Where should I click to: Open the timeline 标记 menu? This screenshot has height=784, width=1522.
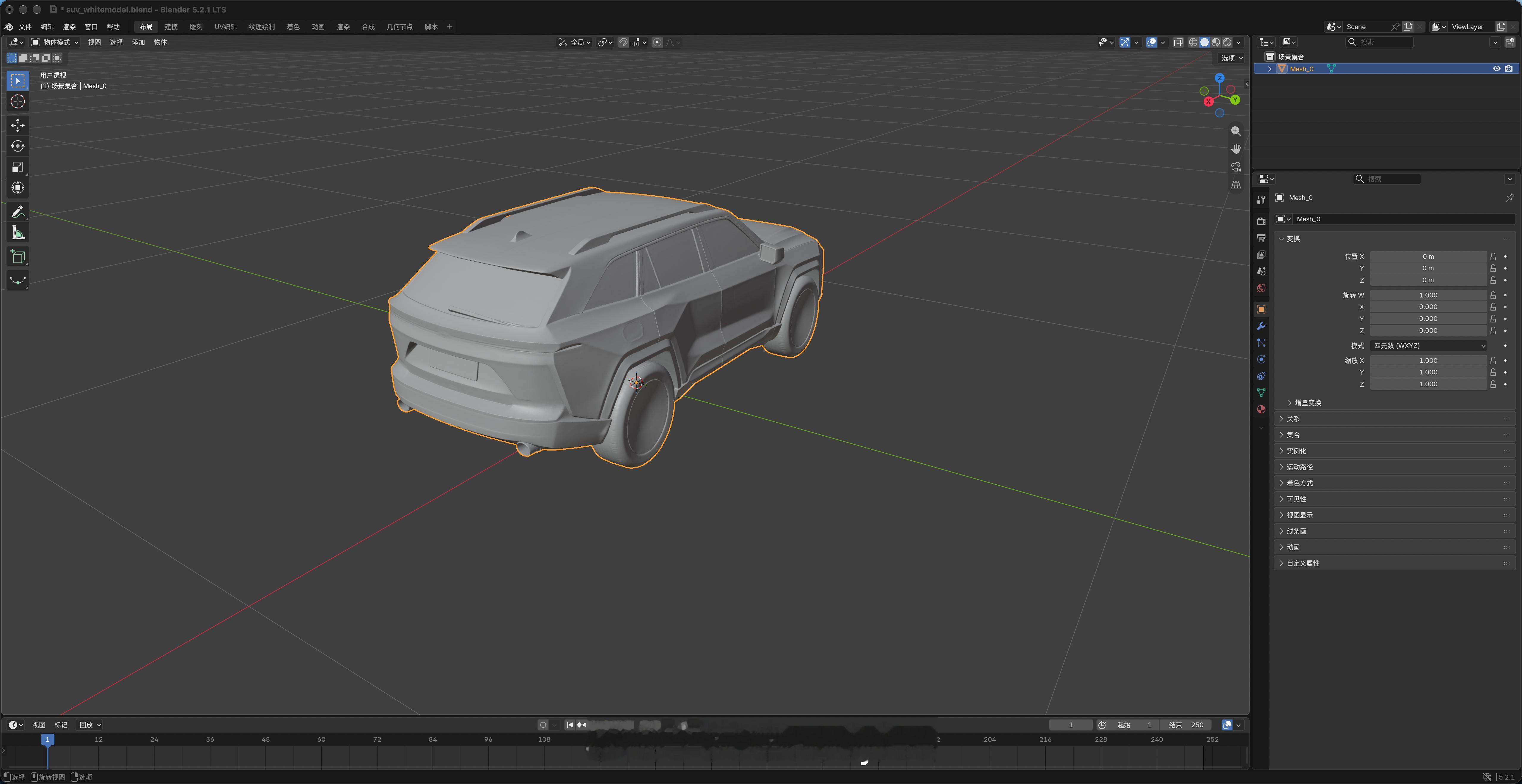61,725
